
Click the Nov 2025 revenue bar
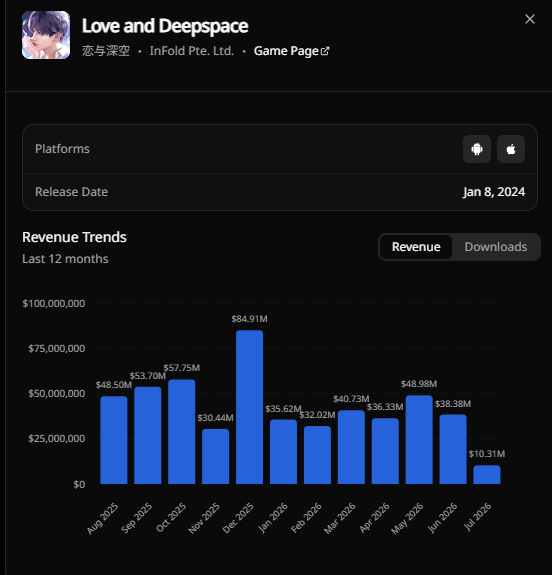pos(215,456)
